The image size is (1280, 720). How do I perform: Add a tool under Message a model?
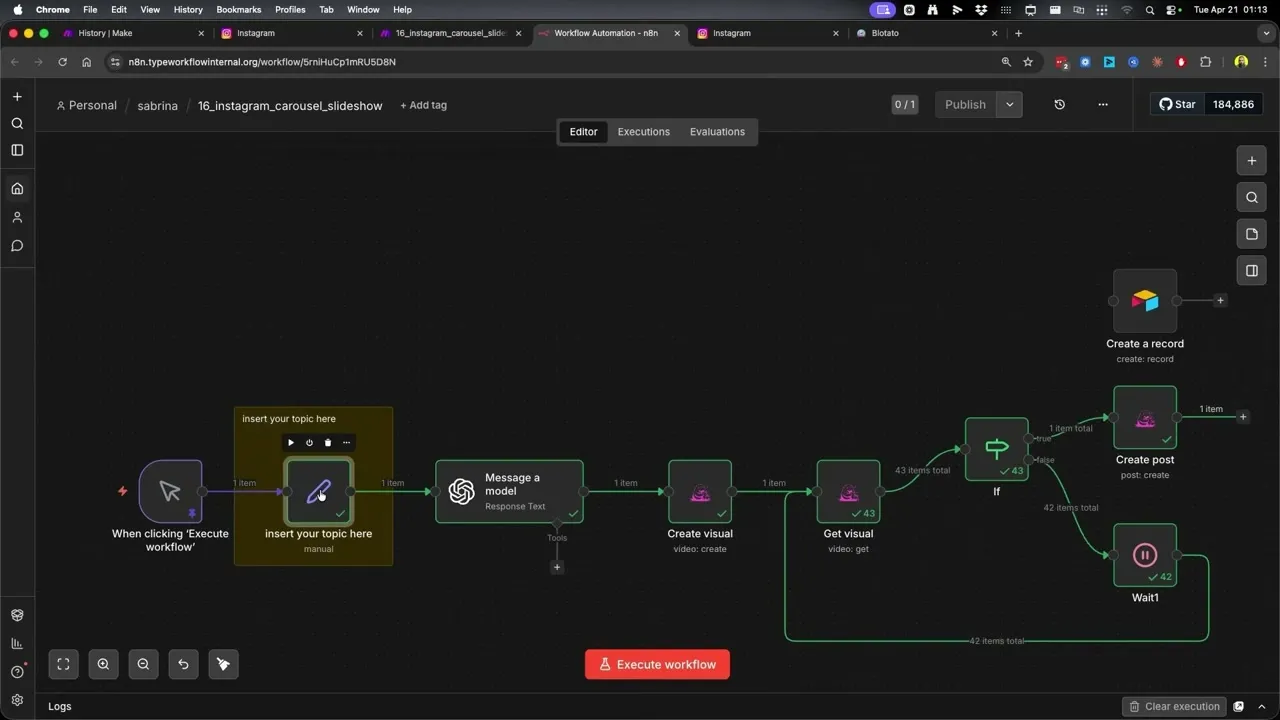557,567
